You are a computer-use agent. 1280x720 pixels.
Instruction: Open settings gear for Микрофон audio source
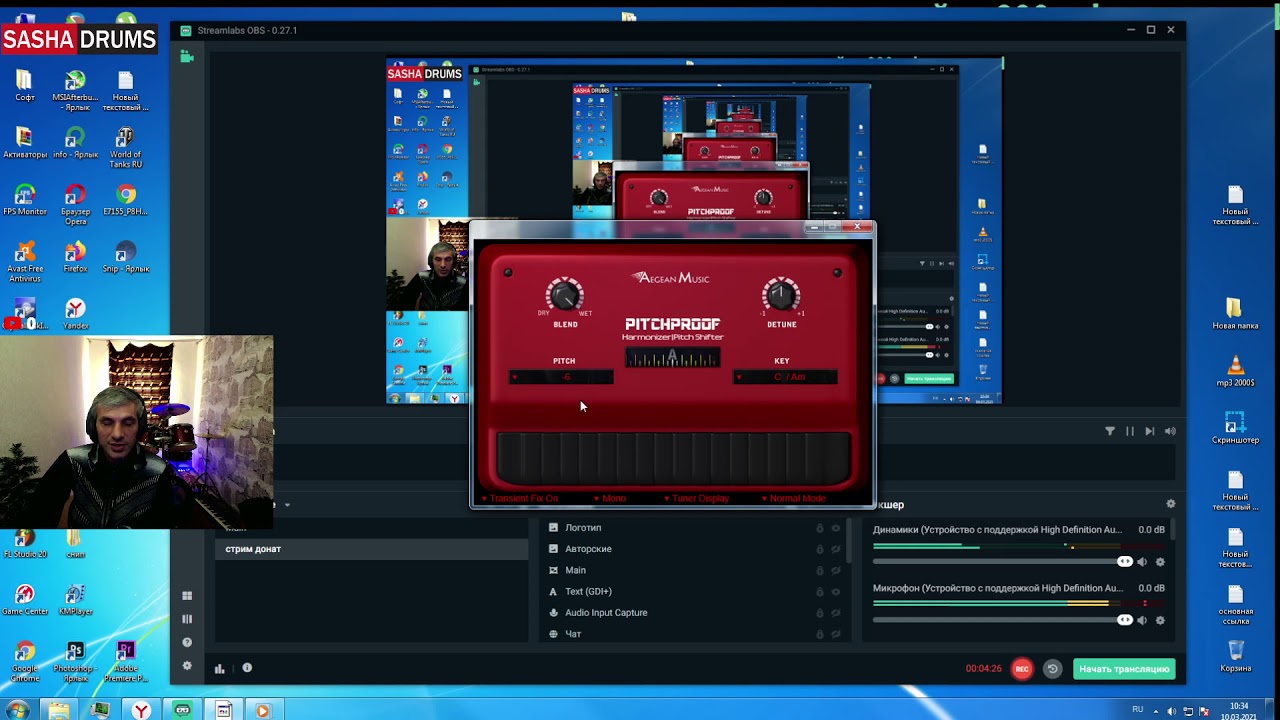(1160, 620)
